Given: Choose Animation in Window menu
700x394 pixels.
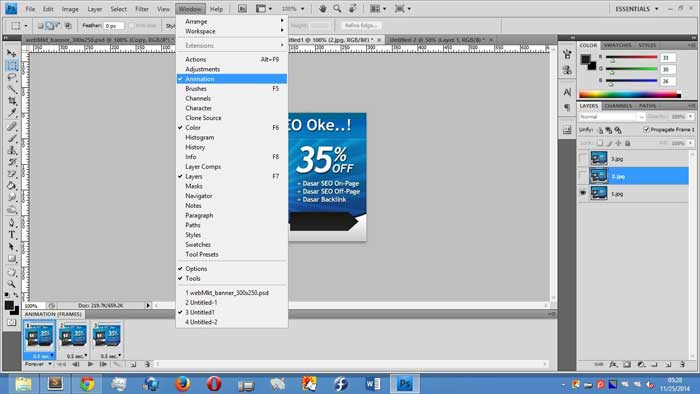Looking at the screenshot, I should [x=232, y=79].
